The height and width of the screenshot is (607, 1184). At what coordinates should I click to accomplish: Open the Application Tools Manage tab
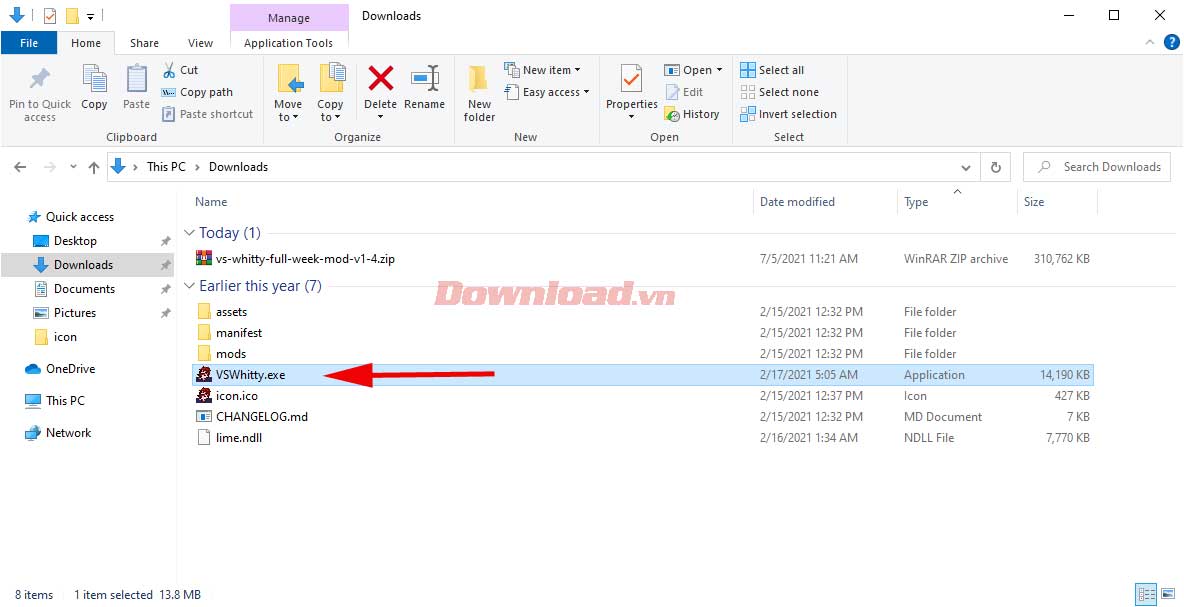click(289, 17)
